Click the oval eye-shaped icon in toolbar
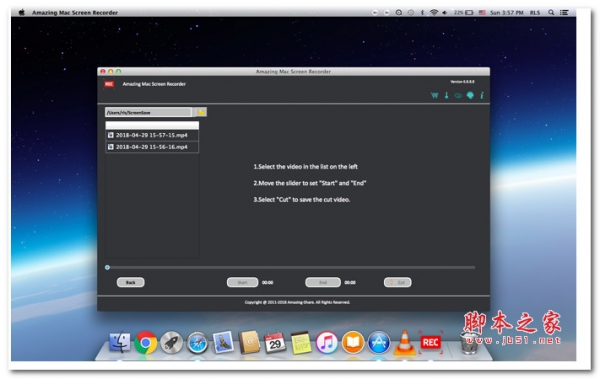The height and width of the screenshot is (379, 600). click(x=458, y=96)
